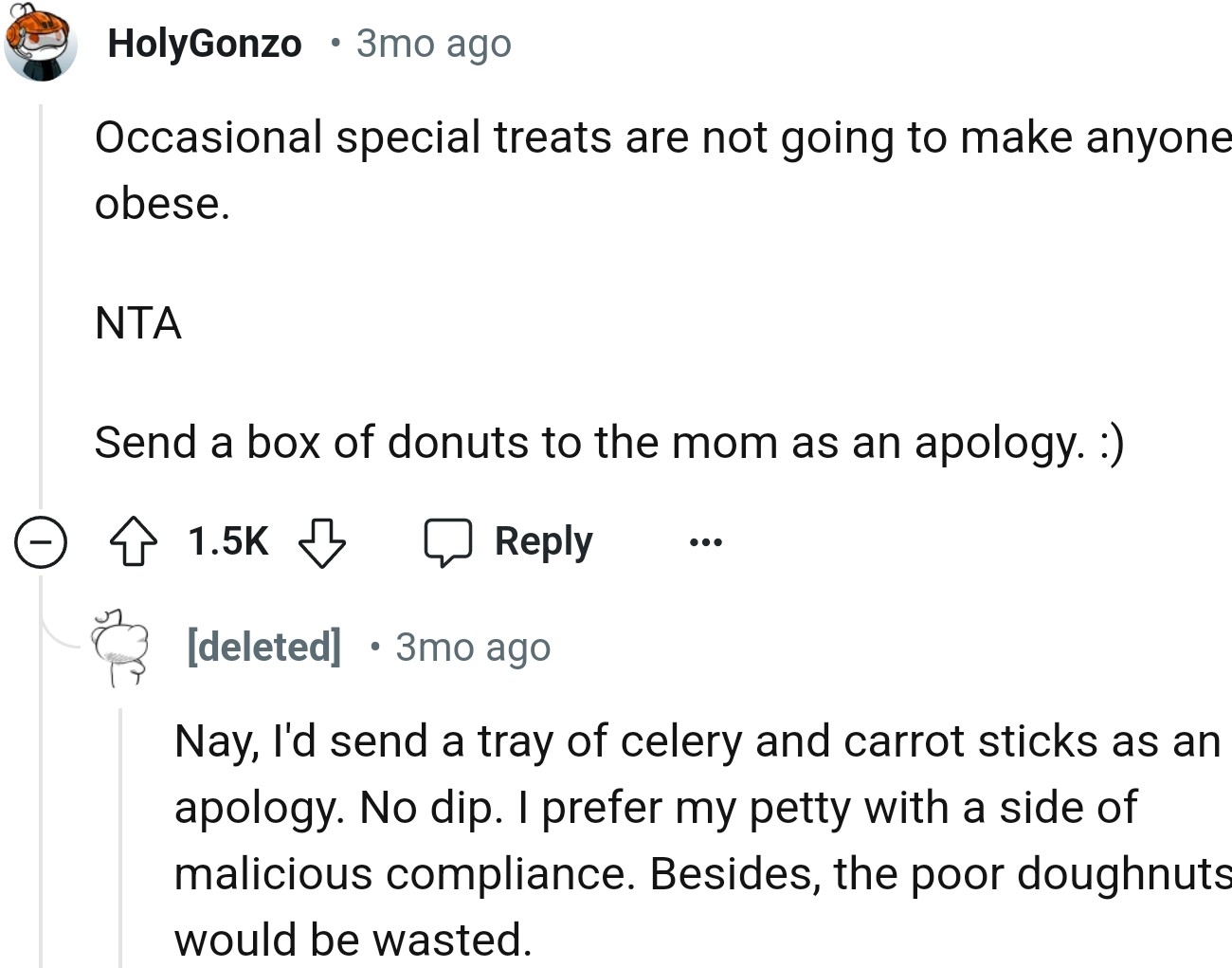Click the NTA verdict text
The width and height of the screenshot is (1232, 968).
(138, 323)
